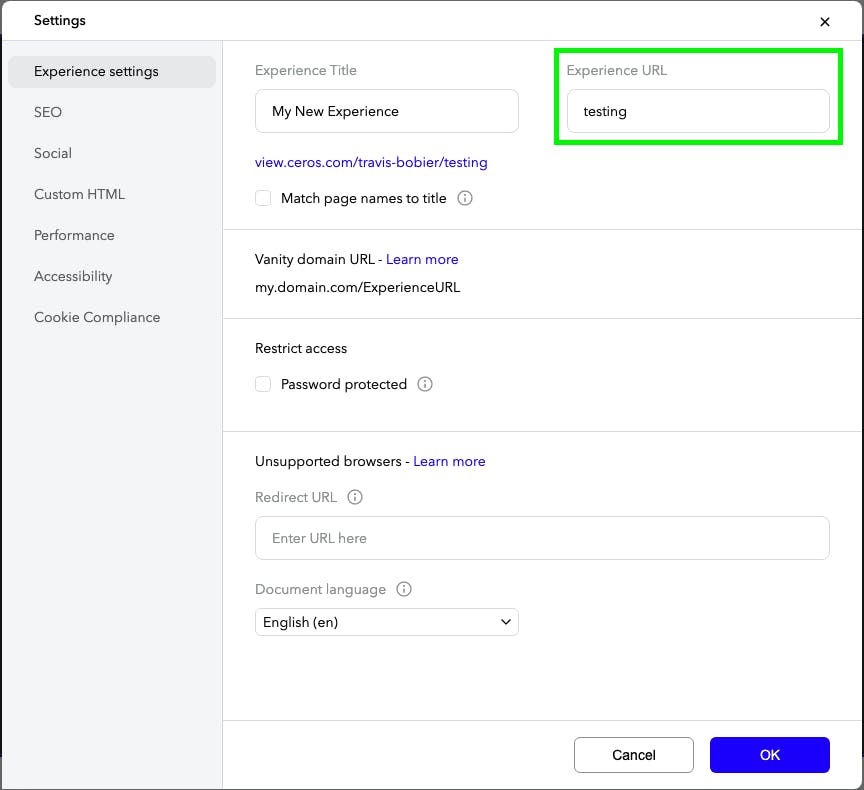Open the Custom HTML section
Viewport: 864px width, 790px height.
pos(79,194)
